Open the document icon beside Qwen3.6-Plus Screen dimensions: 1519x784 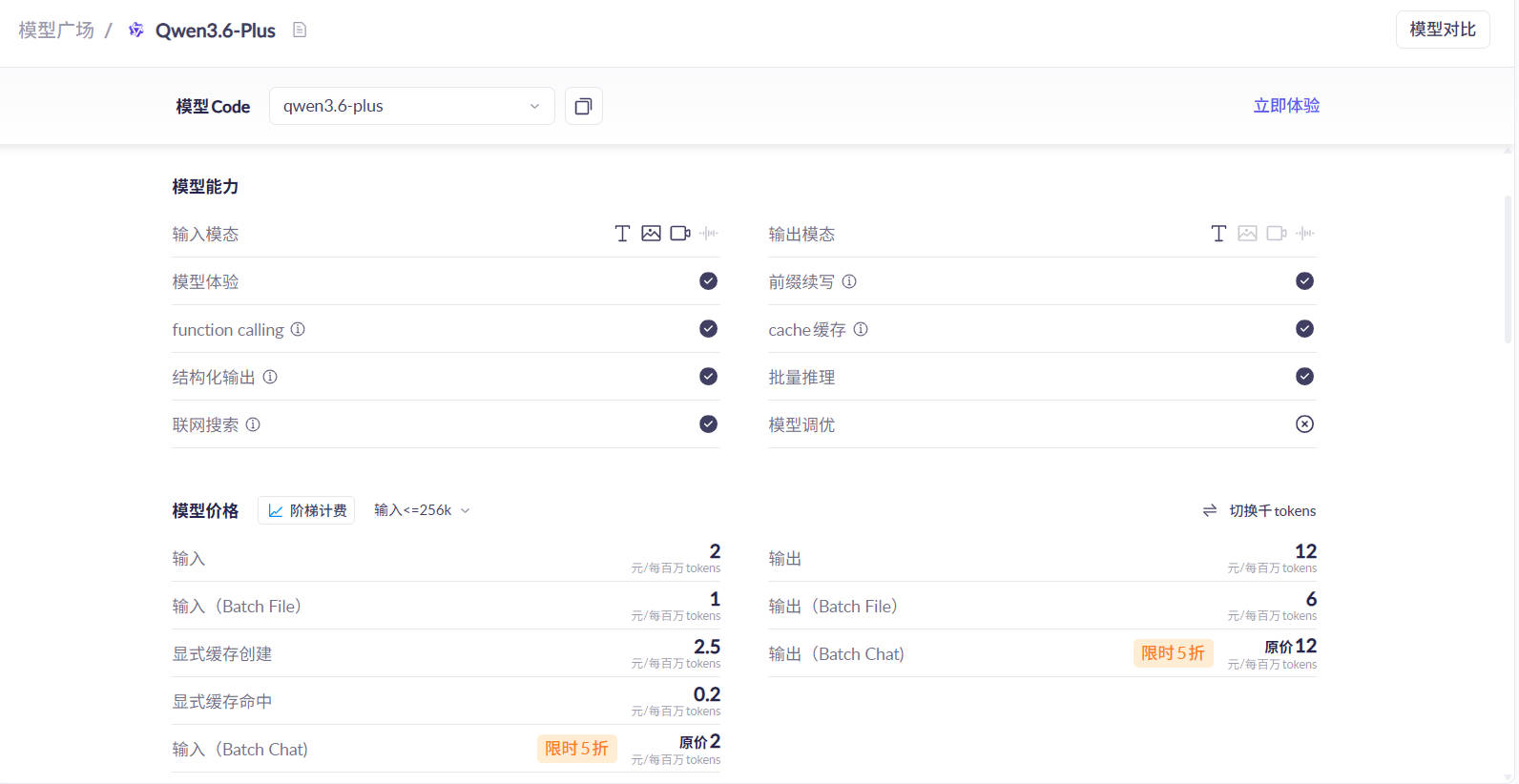(x=300, y=31)
